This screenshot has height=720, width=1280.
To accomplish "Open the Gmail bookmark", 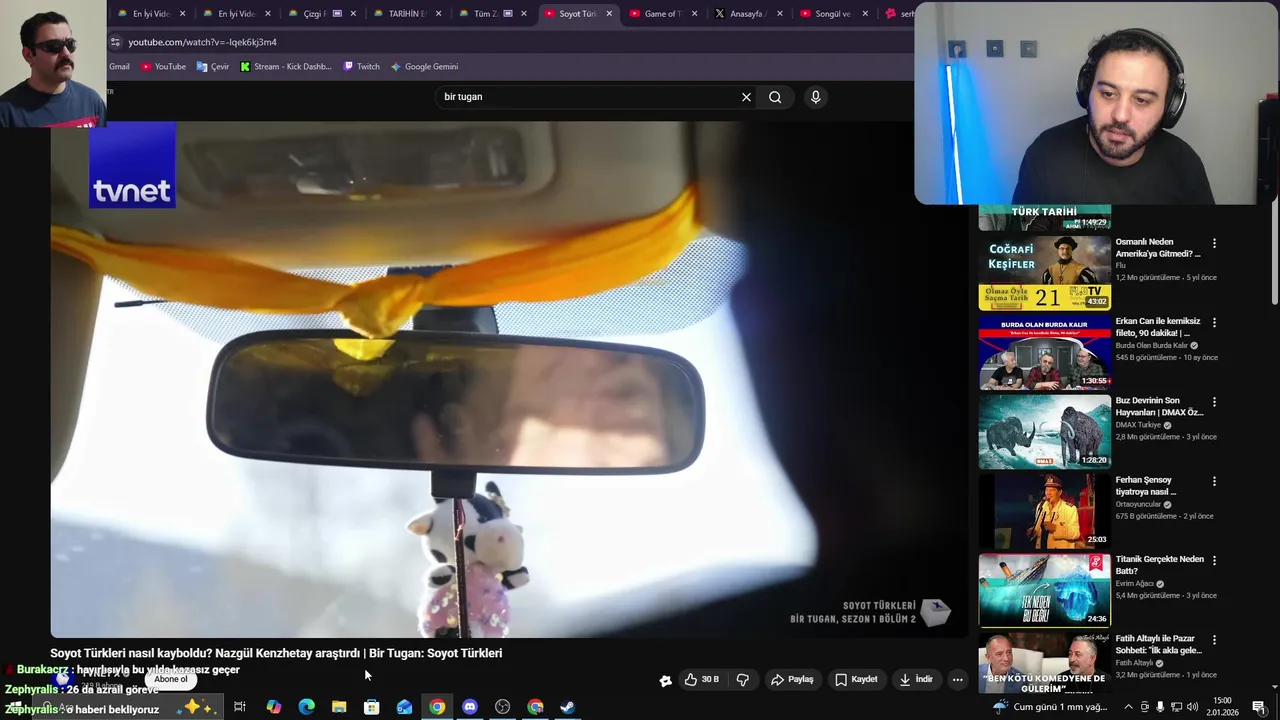I will [x=119, y=67].
